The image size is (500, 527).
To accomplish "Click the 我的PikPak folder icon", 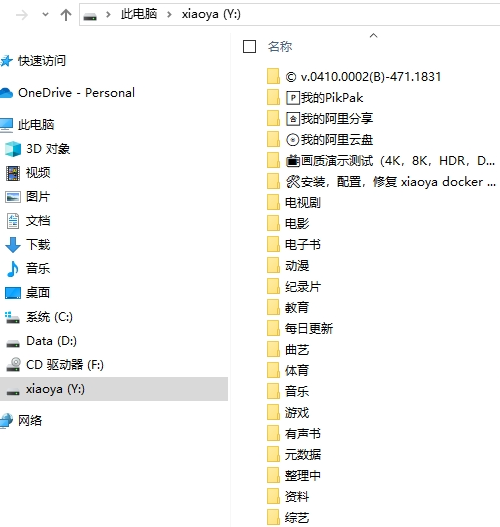I will click(x=273, y=97).
